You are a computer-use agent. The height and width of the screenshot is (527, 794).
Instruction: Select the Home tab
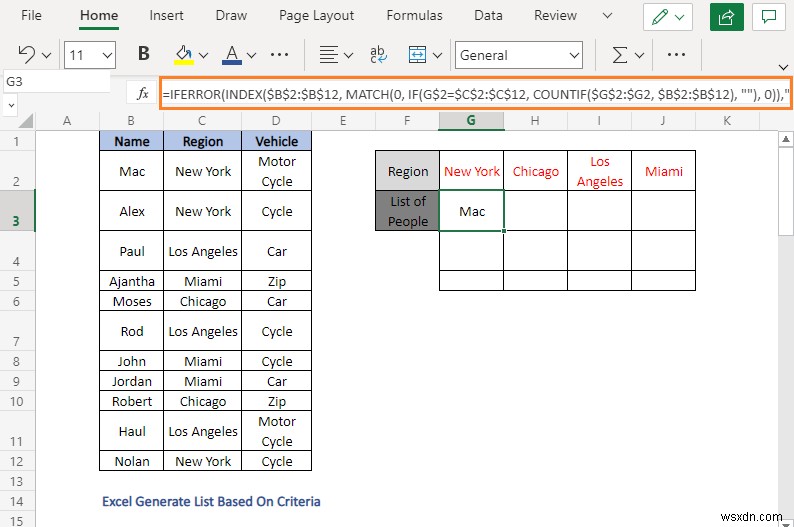coord(99,15)
